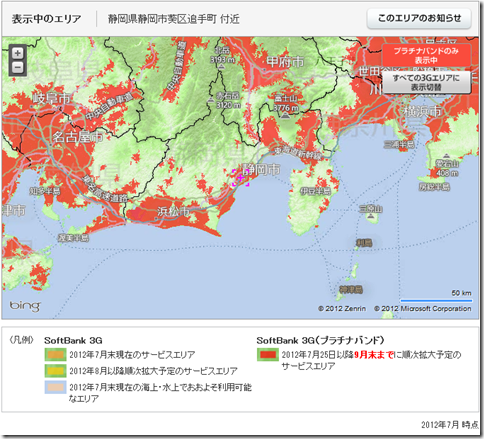Screen dimensions: 484x439
Task: Click the 三原山 island marker
Action: [x=371, y=213]
